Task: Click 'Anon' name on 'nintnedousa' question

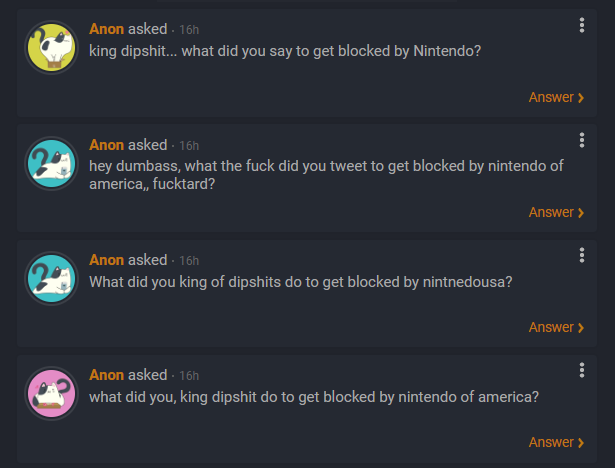Action: 106,260
